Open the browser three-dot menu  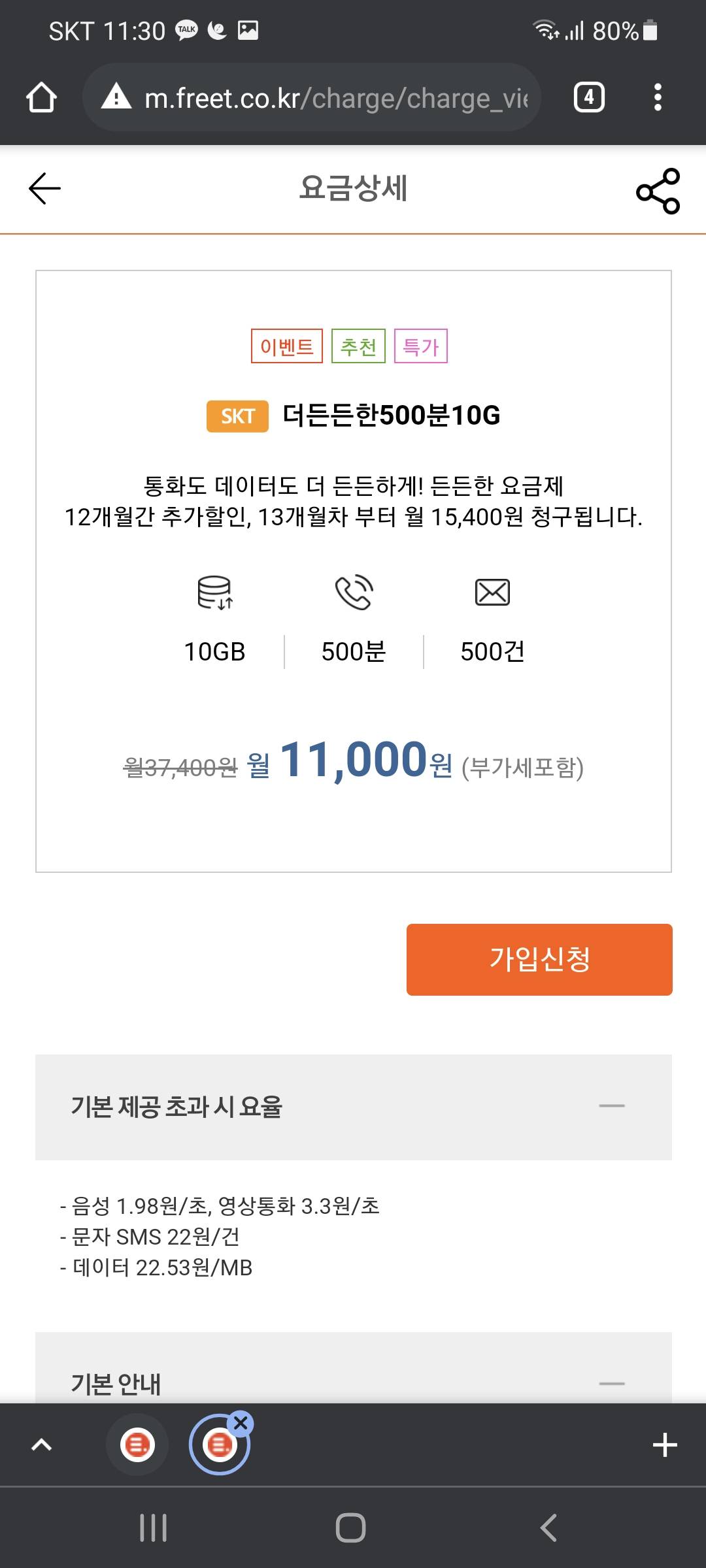point(658,98)
